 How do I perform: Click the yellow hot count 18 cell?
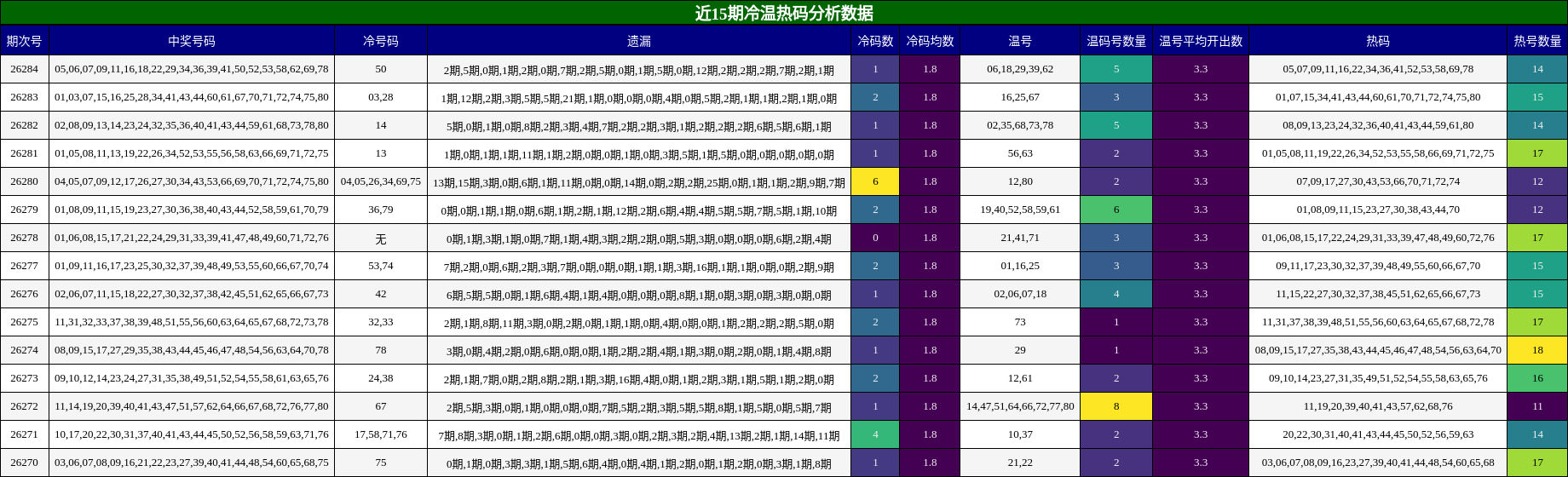point(1537,350)
